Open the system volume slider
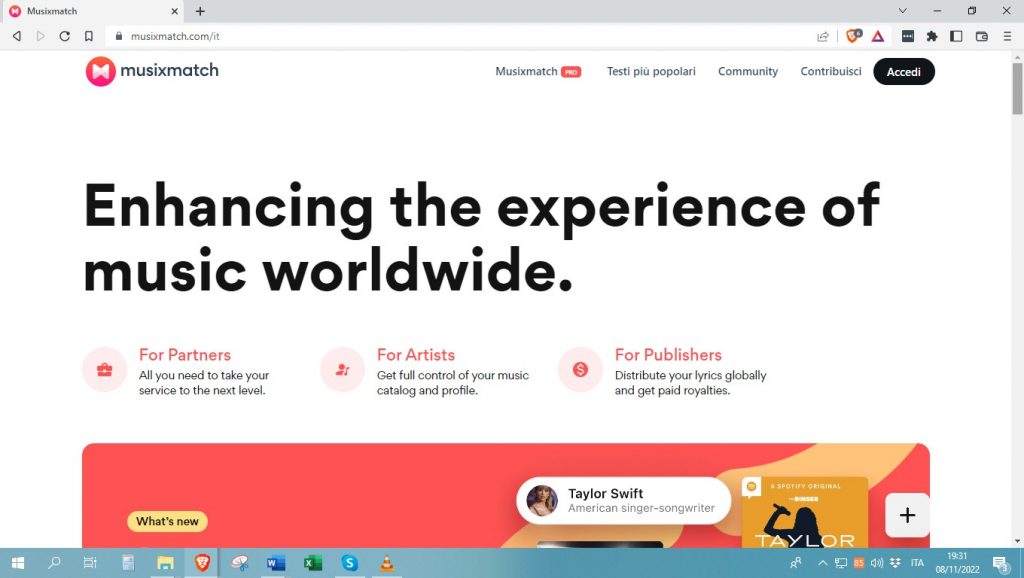This screenshot has width=1024, height=578. click(876, 563)
